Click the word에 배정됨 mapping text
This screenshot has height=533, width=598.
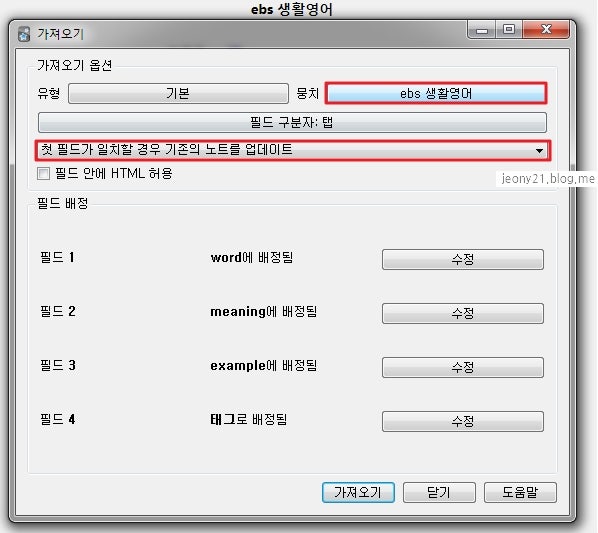point(252,257)
